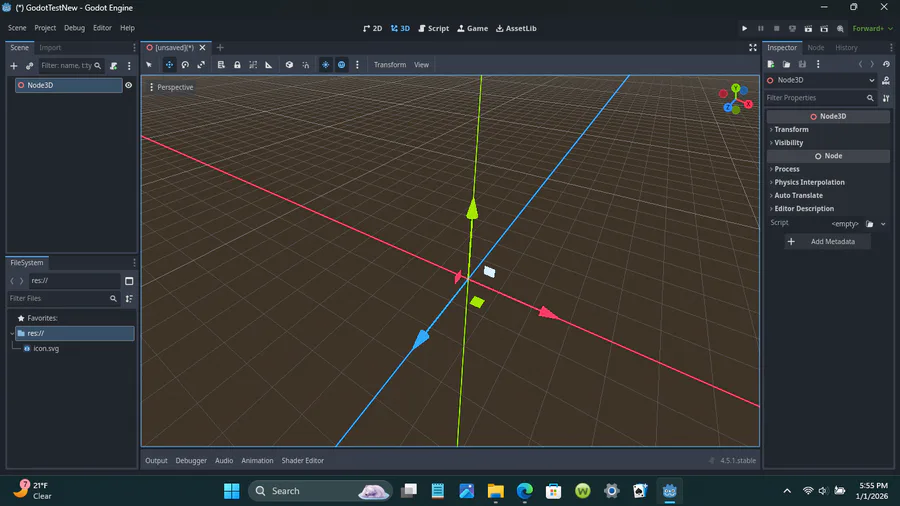Select Node3D in the scene tree
The height and width of the screenshot is (506, 900).
[x=68, y=85]
